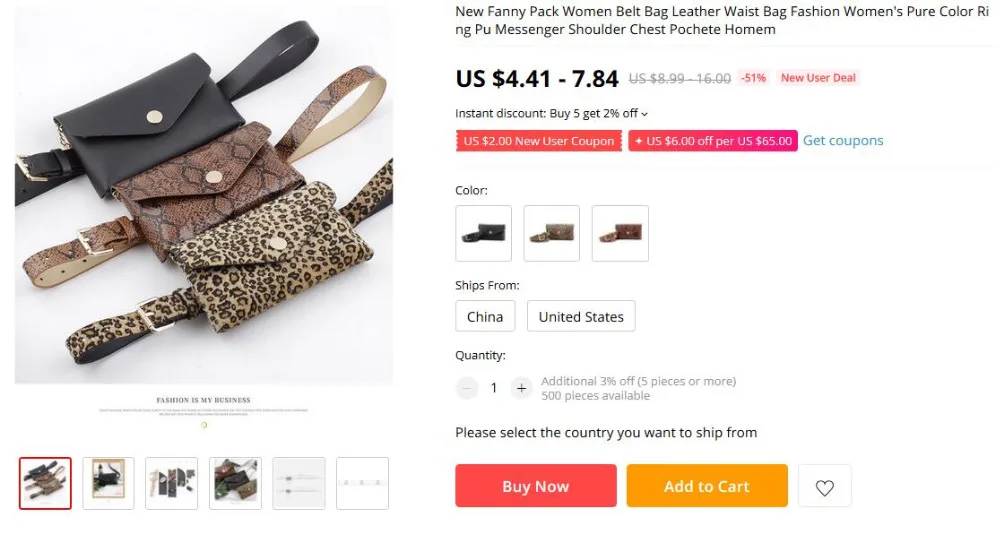Select the black bag color option
Viewport: 1000px width, 543px height.
click(x=483, y=234)
